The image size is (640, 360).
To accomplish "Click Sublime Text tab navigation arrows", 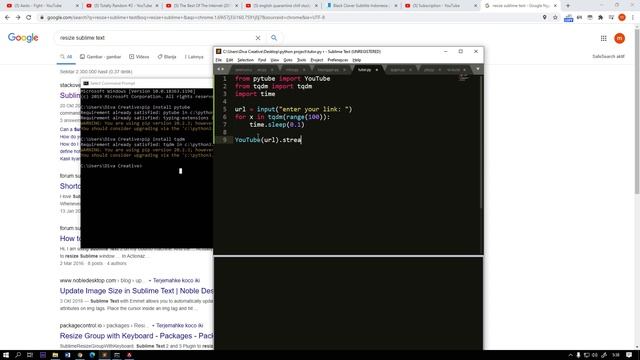I will point(220,69).
